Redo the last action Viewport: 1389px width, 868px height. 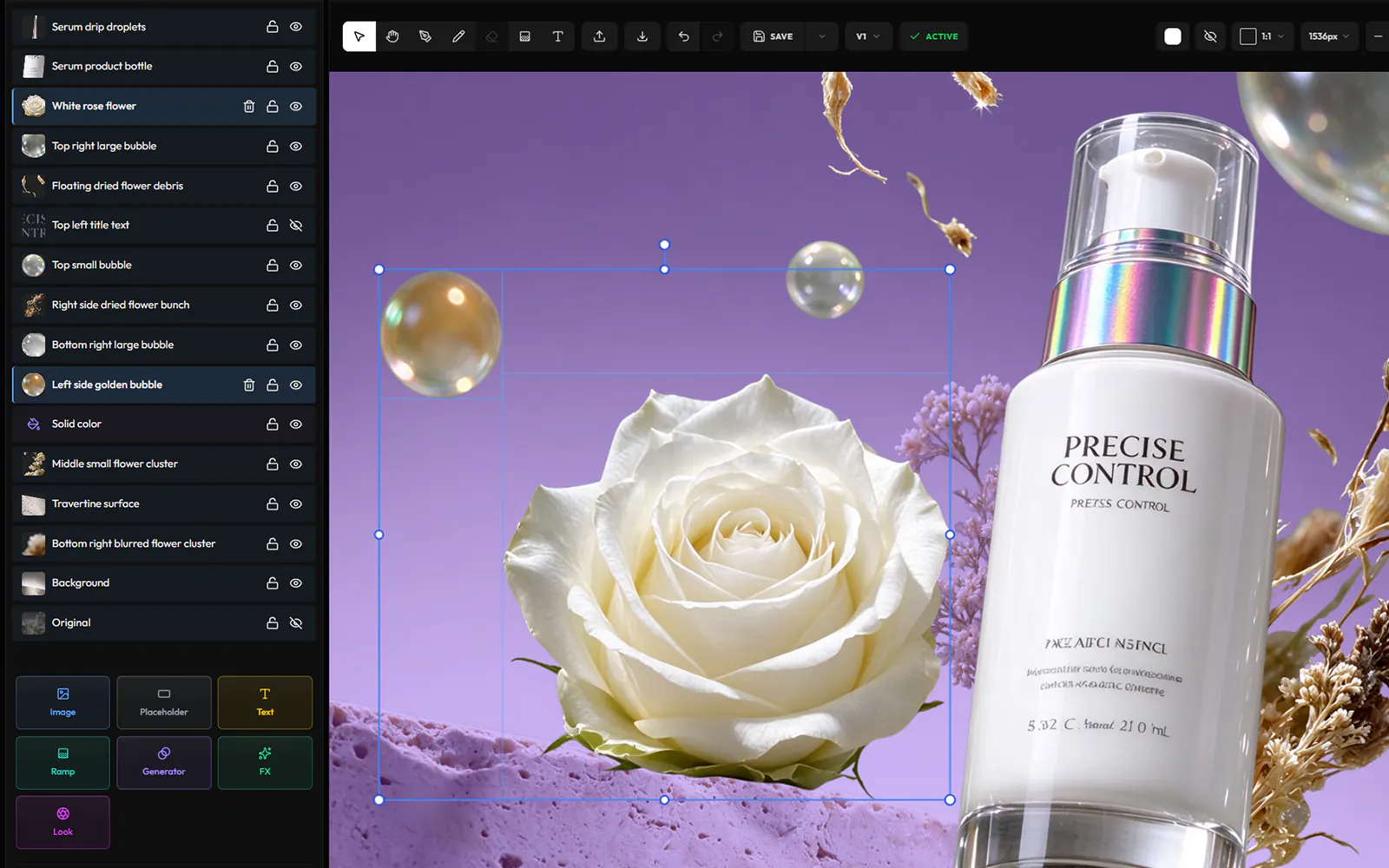(717, 36)
